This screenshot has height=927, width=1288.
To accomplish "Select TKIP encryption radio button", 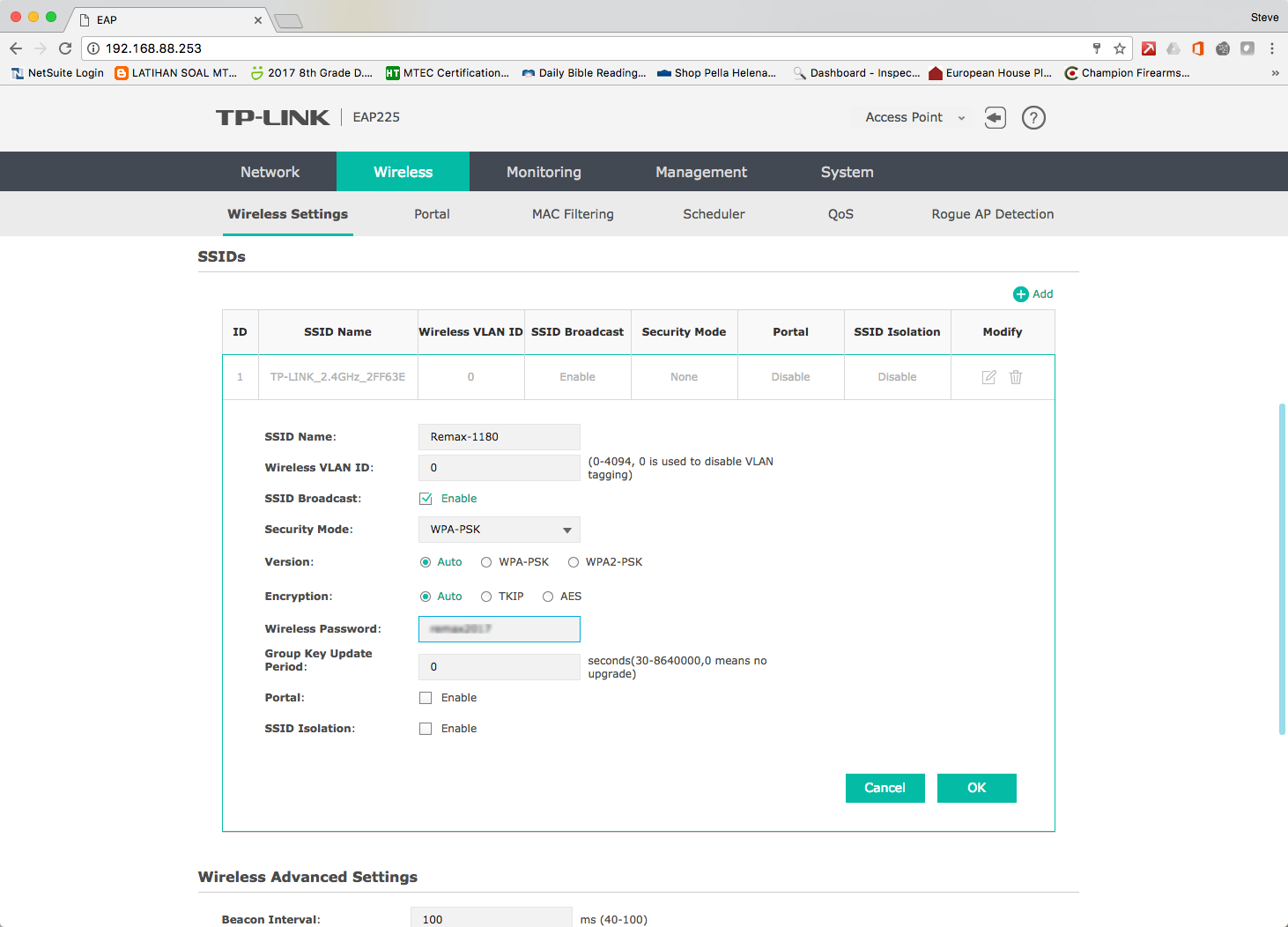I will 486,597.
